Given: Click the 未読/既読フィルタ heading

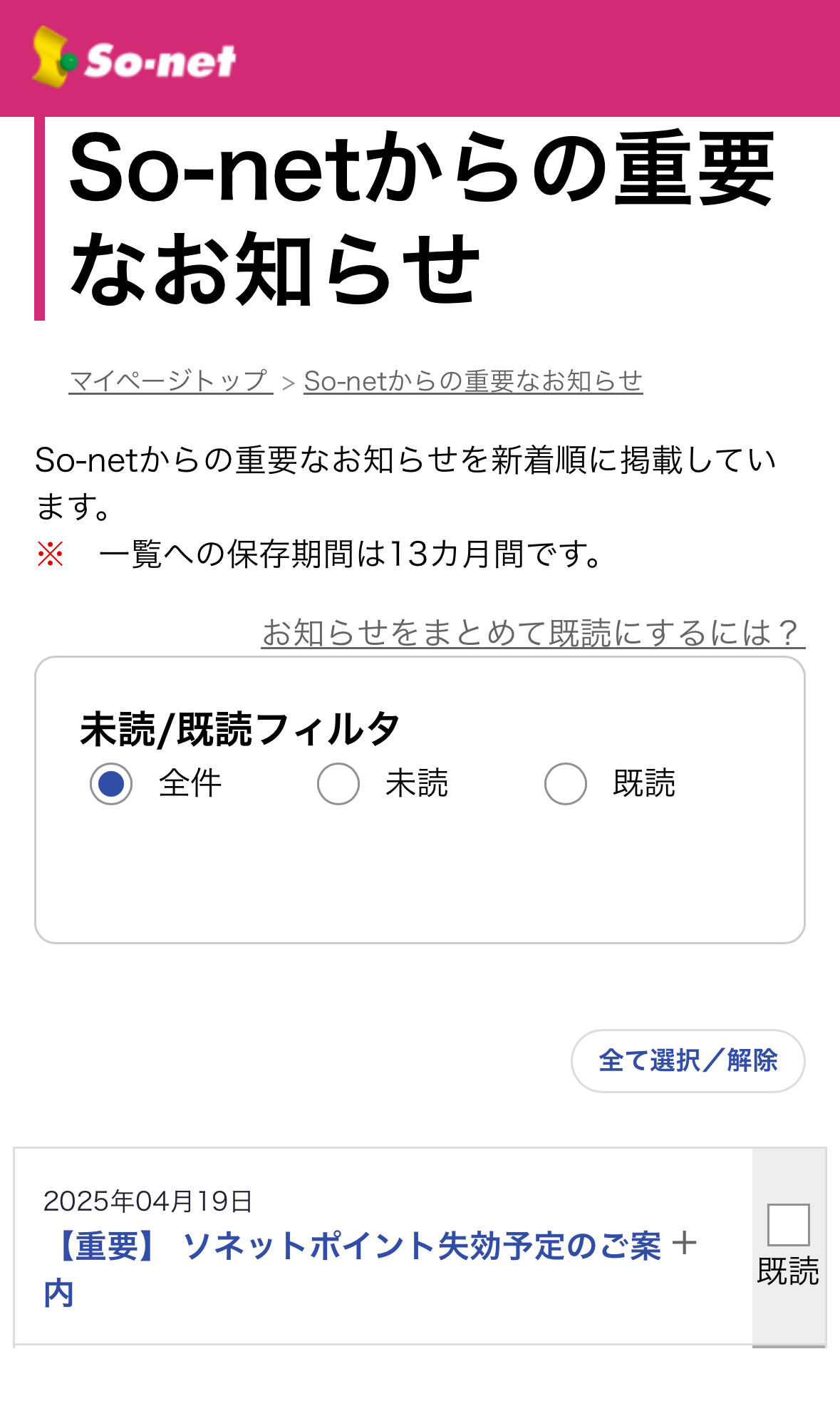Looking at the screenshot, I should point(239,729).
